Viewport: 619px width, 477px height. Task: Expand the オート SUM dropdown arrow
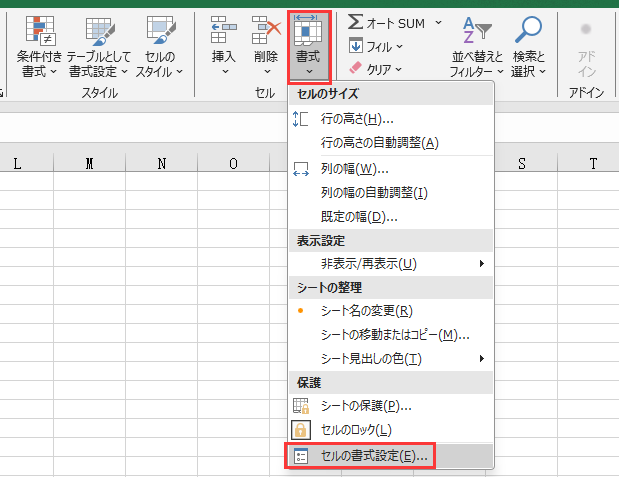[x=438, y=21]
